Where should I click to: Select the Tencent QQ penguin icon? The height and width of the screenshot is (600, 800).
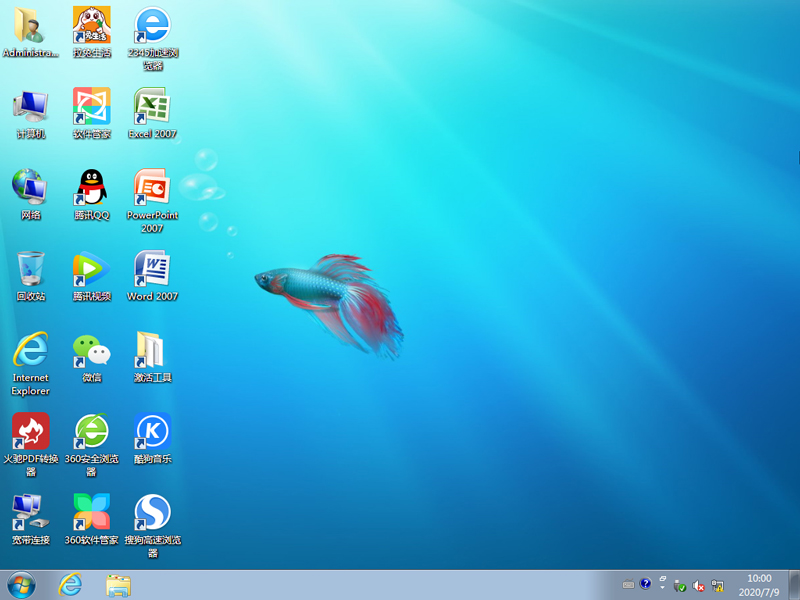pyautogui.click(x=91, y=187)
